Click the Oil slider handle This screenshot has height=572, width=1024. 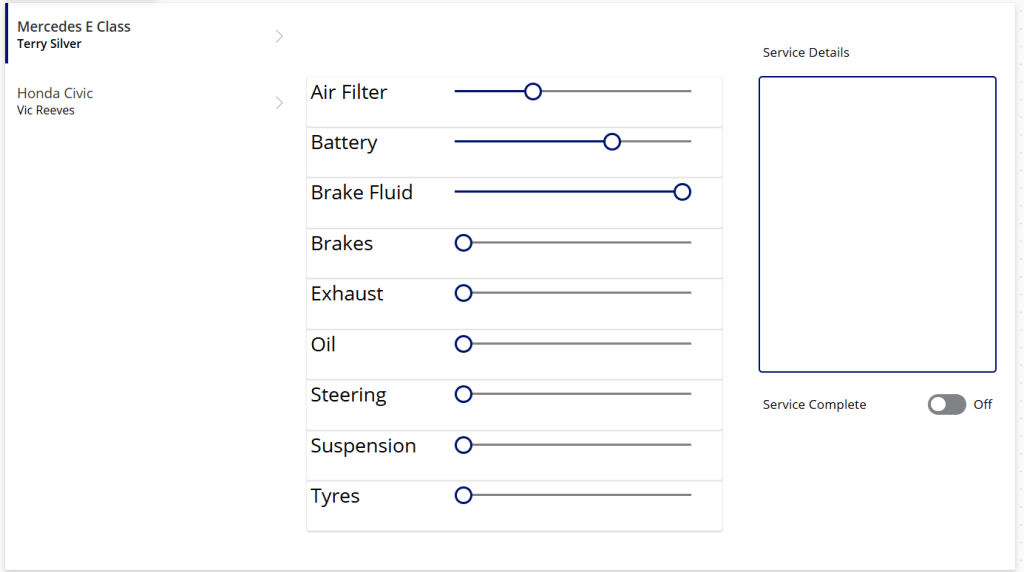[x=463, y=344]
